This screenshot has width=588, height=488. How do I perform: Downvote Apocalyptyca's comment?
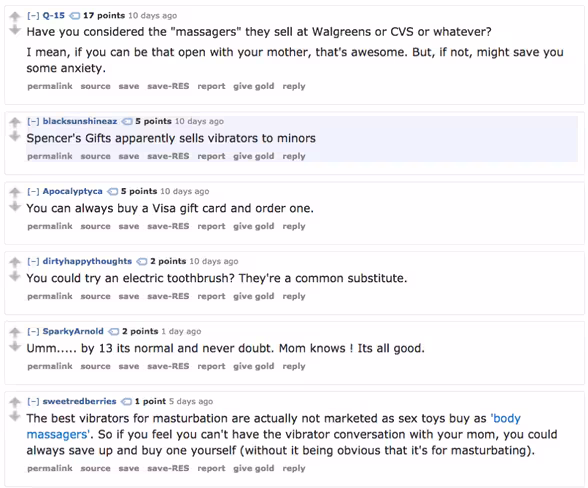(15, 206)
